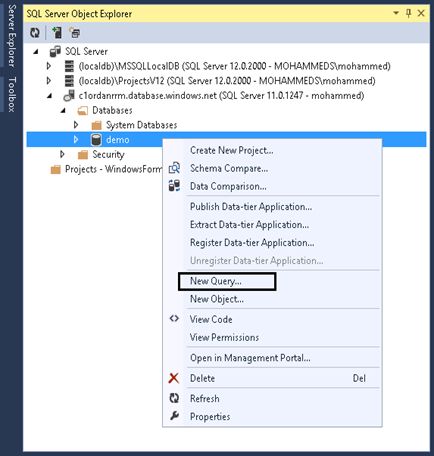Open the Server Explorer side tab
The height and width of the screenshot is (456, 434).
click(12, 36)
